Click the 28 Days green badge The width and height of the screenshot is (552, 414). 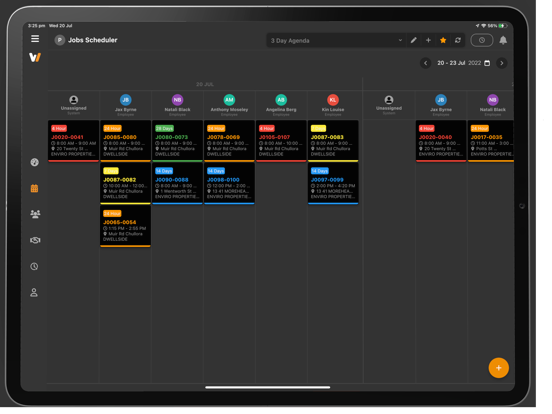pos(164,128)
